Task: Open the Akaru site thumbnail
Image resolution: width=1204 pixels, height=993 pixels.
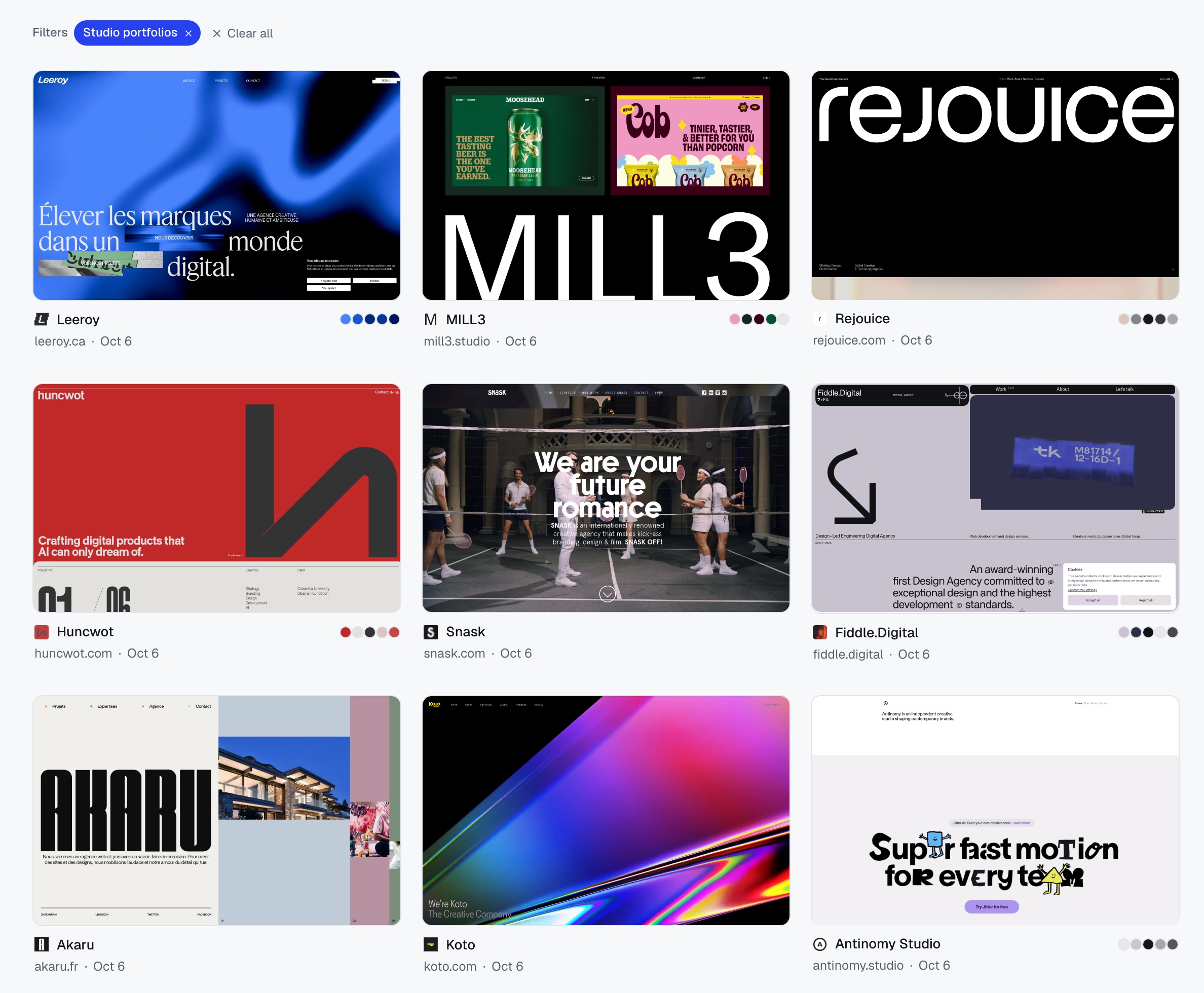Action: [x=217, y=810]
